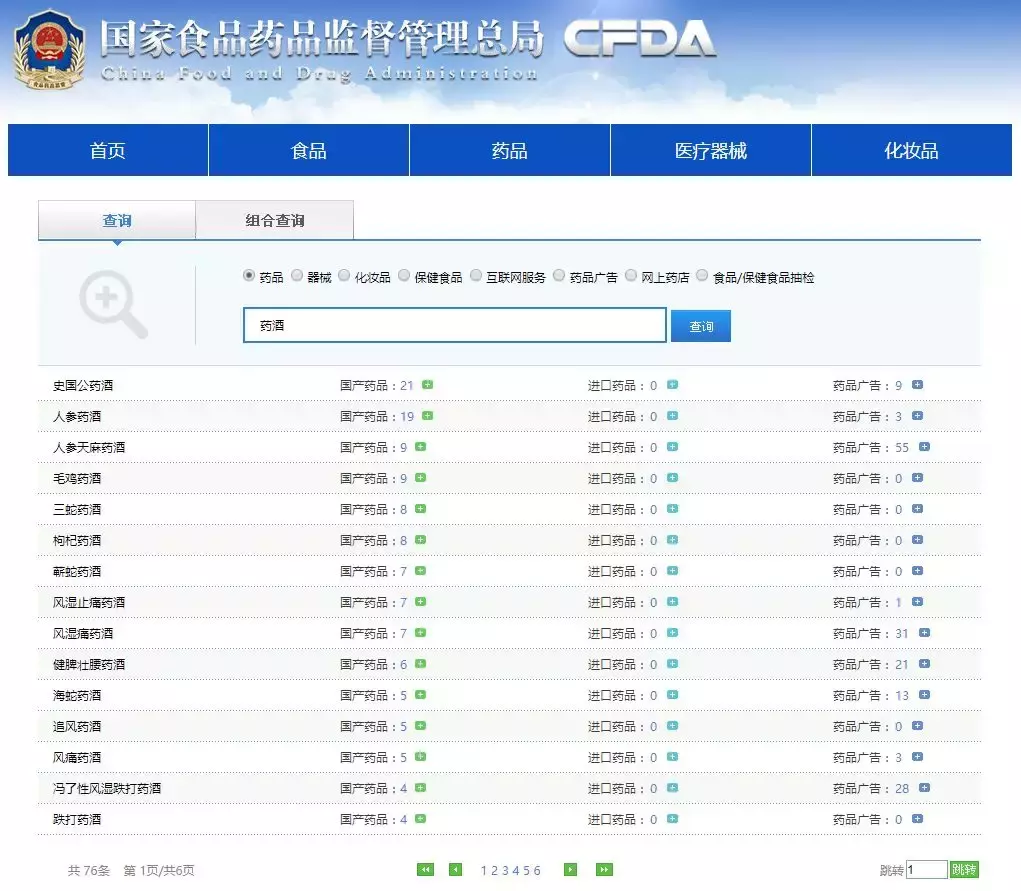The width and height of the screenshot is (1021, 891).
Task: Jump to the last results page icon
Action: click(x=604, y=870)
